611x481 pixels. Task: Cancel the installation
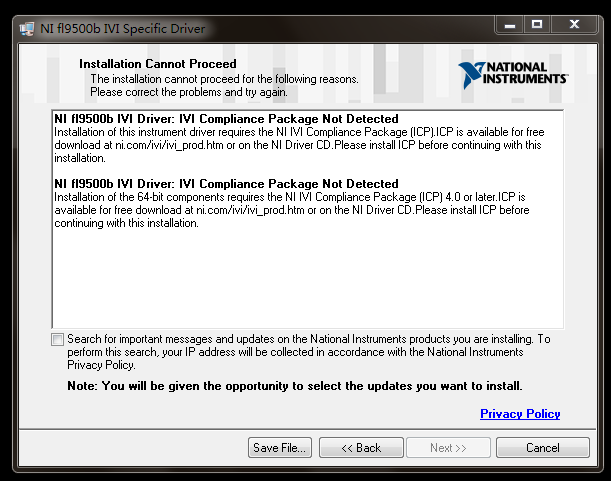point(542,447)
